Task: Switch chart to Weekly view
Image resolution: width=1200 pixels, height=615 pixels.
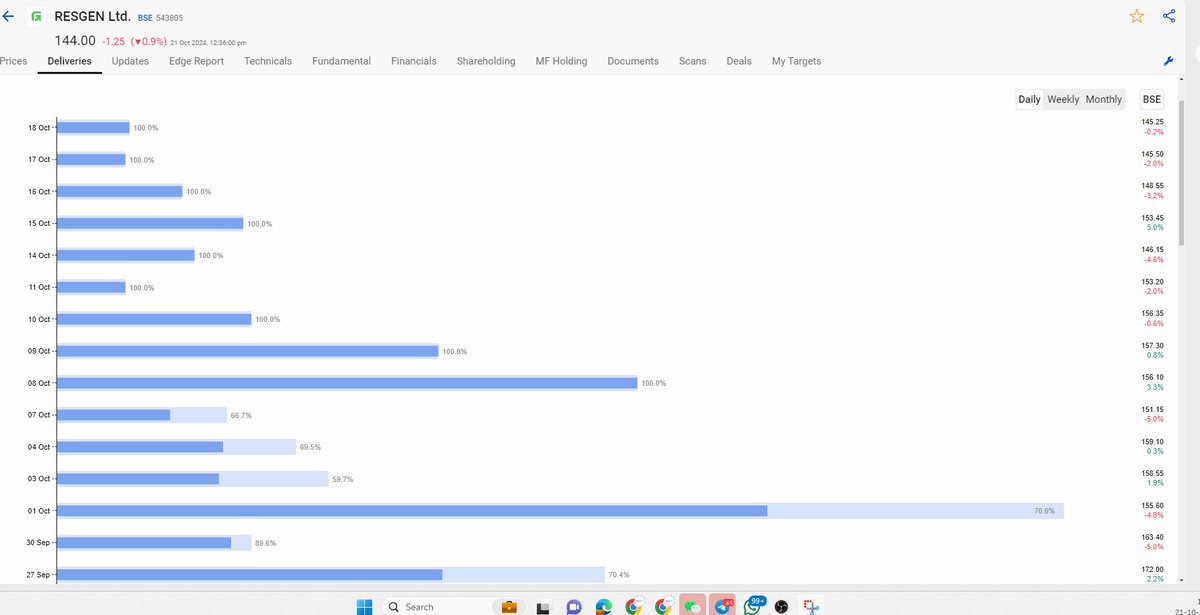Action: tap(1063, 99)
